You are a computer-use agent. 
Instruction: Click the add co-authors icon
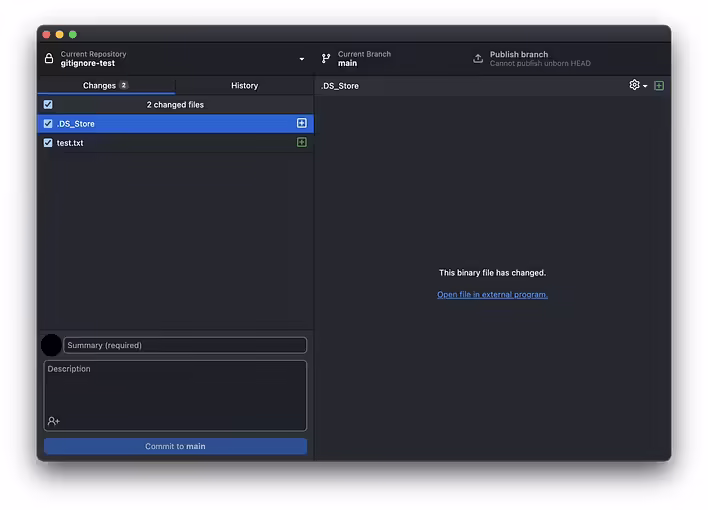click(x=54, y=421)
